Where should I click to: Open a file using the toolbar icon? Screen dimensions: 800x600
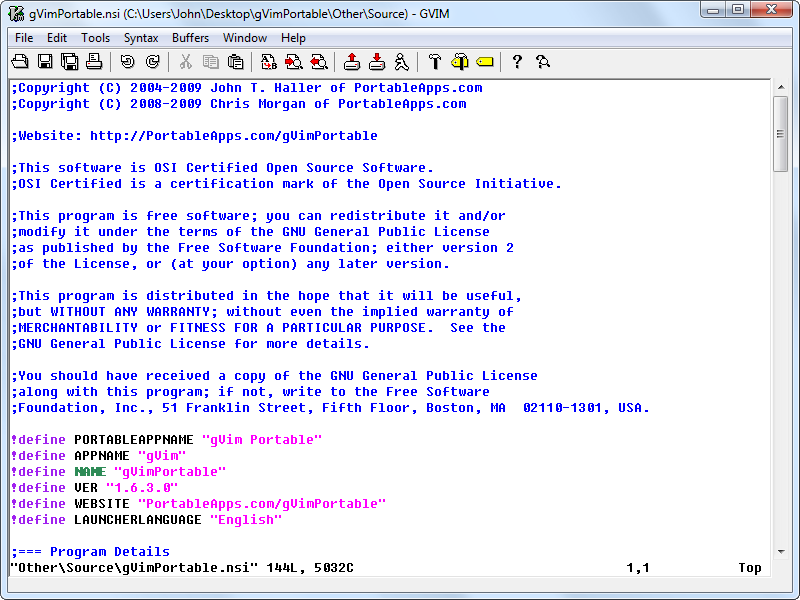pos(20,61)
